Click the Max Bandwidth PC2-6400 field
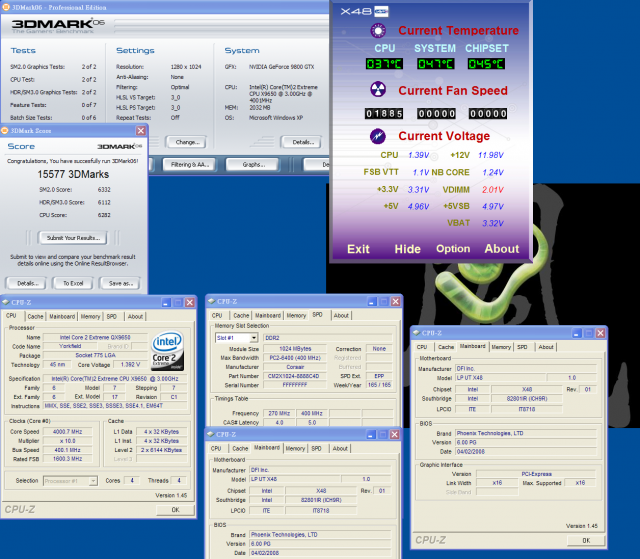 pos(295,358)
